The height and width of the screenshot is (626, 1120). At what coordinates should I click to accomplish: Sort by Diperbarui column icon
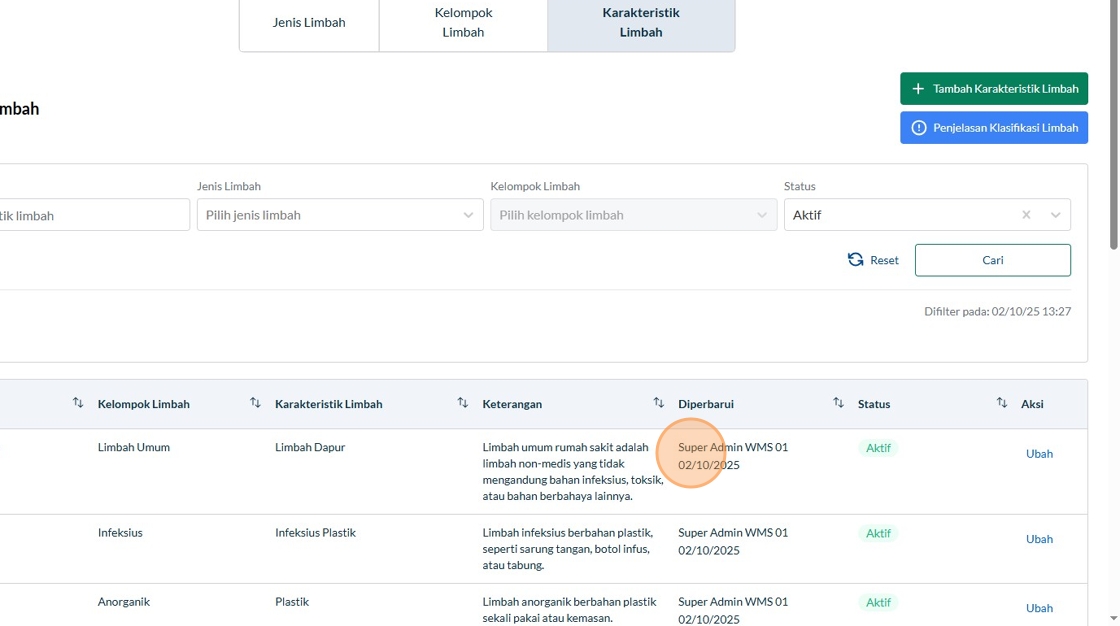pyautogui.click(x=838, y=403)
